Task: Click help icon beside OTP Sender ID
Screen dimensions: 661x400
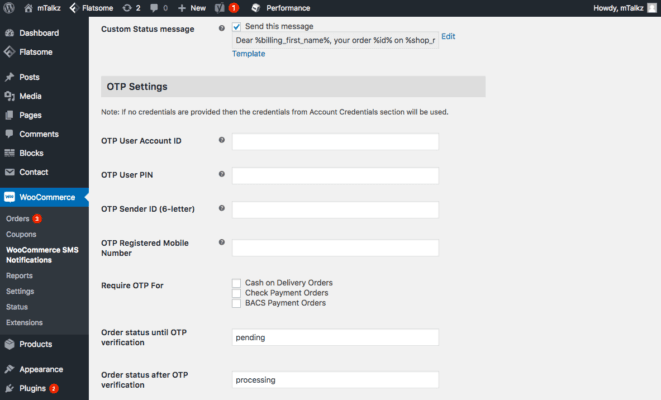Action: point(221,208)
